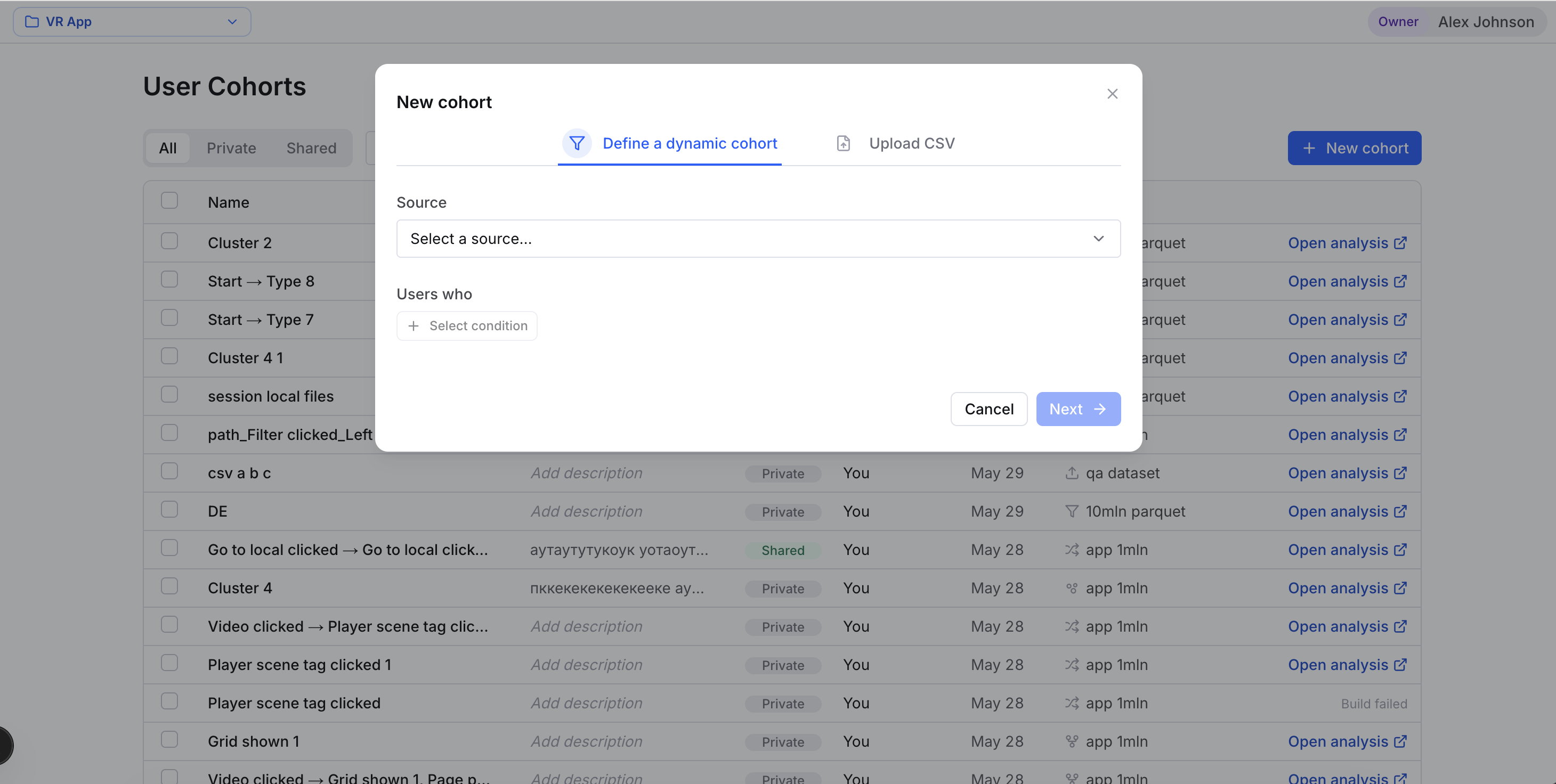Filter cohorts by the Private tab
Screen dimensions: 1556x784
tap(231, 148)
